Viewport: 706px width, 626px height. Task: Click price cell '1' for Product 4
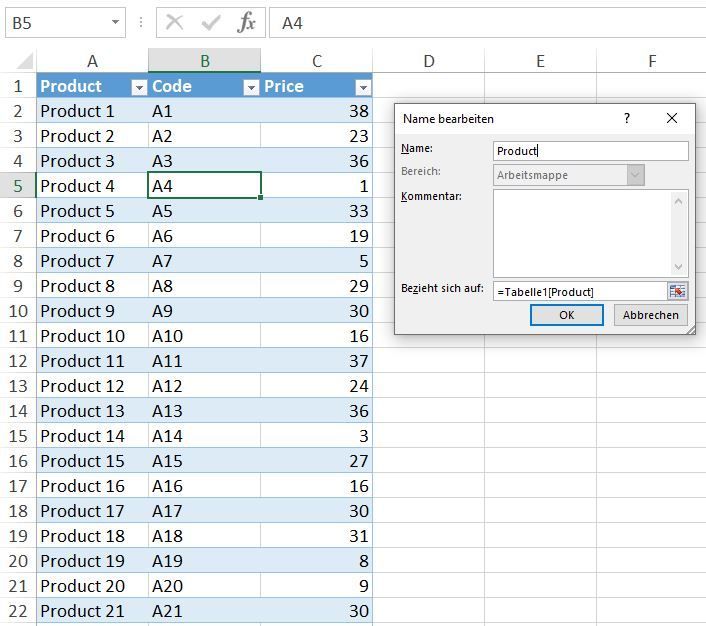point(317,186)
